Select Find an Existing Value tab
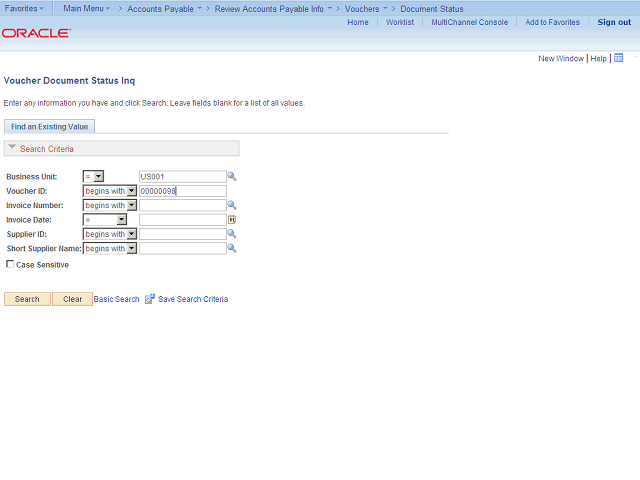 click(49, 127)
